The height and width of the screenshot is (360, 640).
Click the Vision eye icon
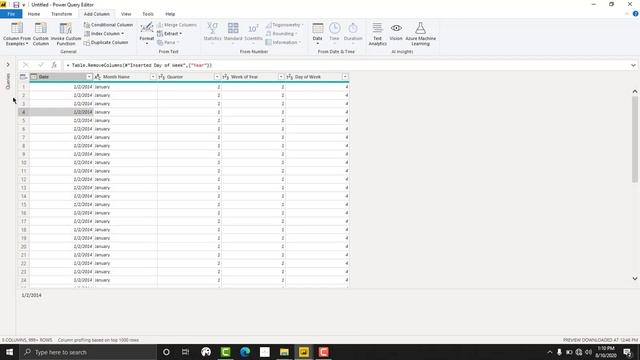[x=396, y=28]
